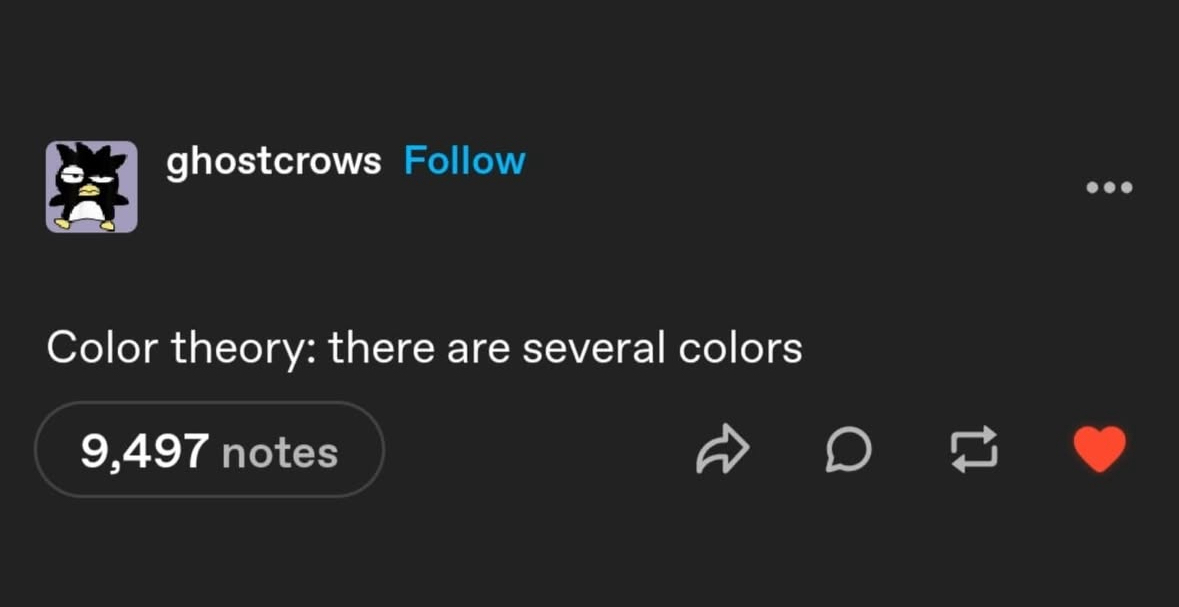Comment on the post via the bubble icon
The image size is (1179, 607).
click(849, 450)
